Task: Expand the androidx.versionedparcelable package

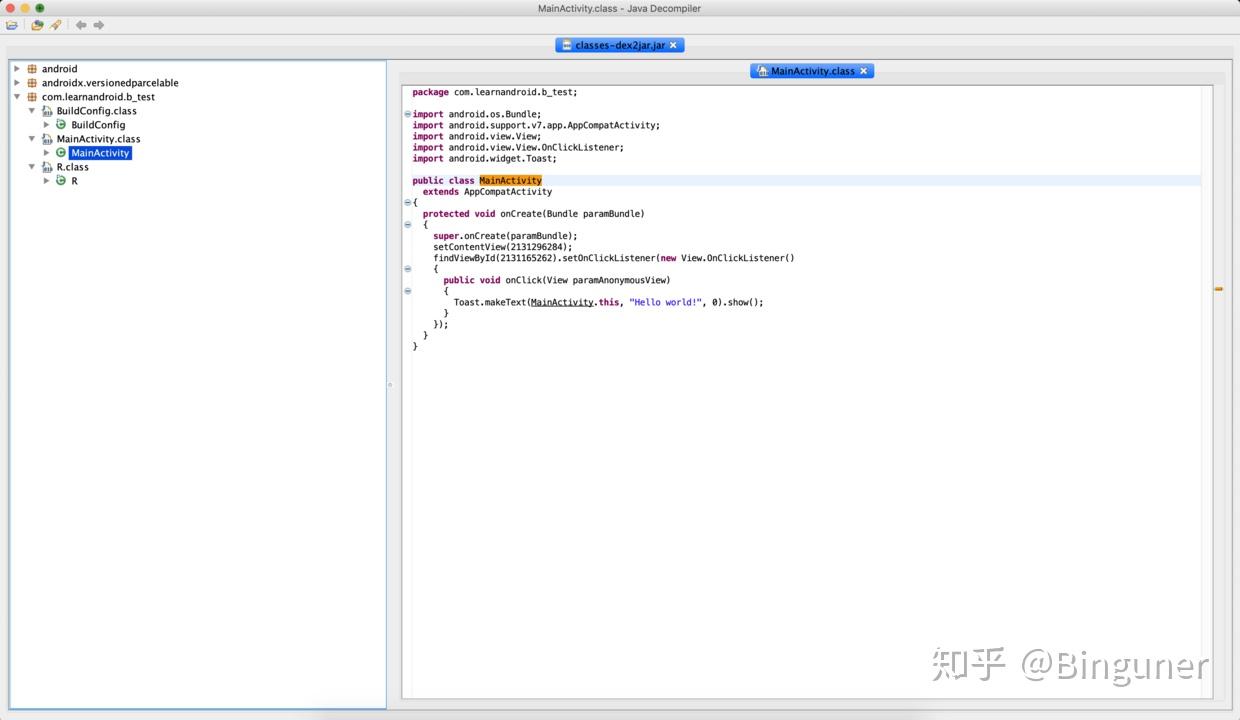Action: 17,83
